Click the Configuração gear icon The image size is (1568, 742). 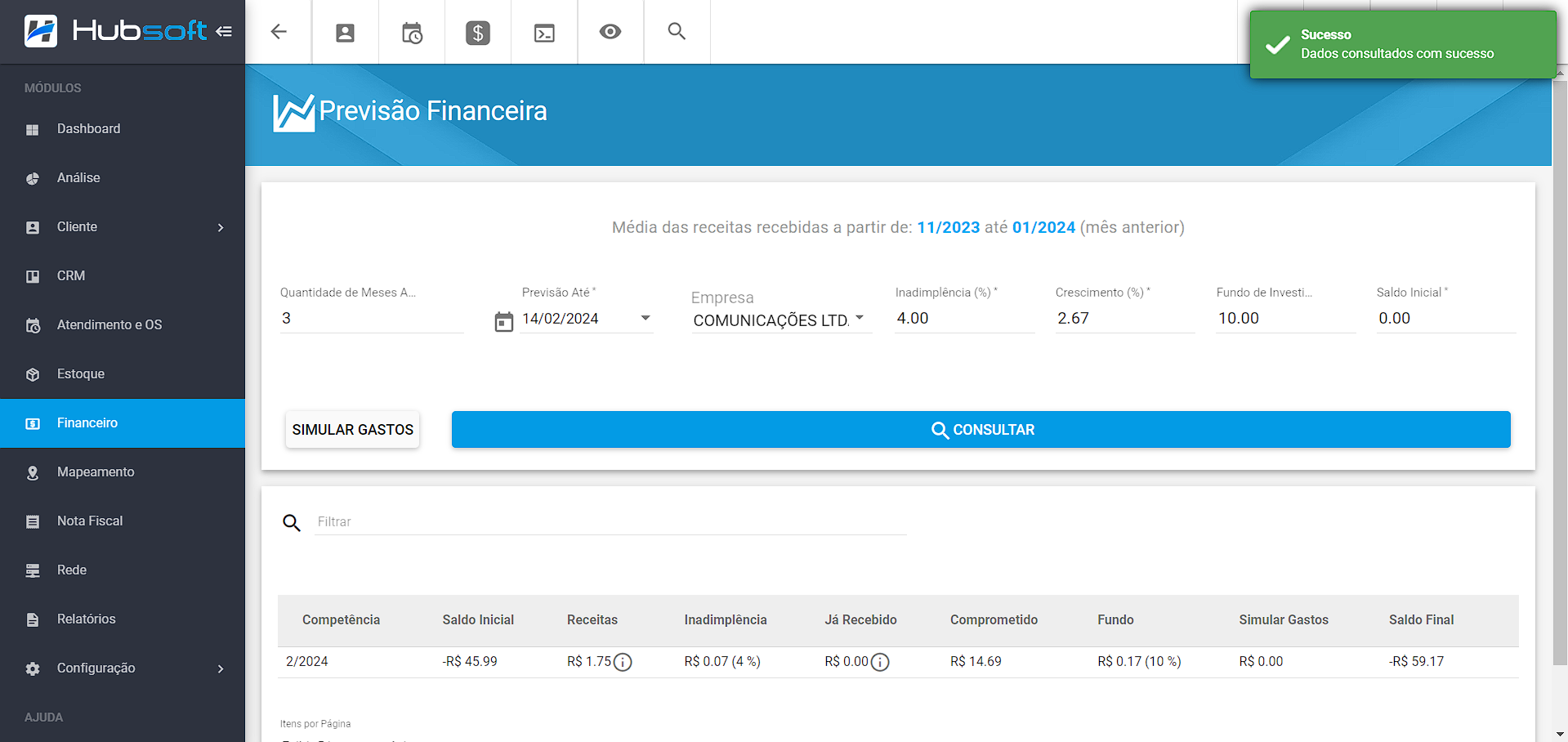tap(33, 668)
